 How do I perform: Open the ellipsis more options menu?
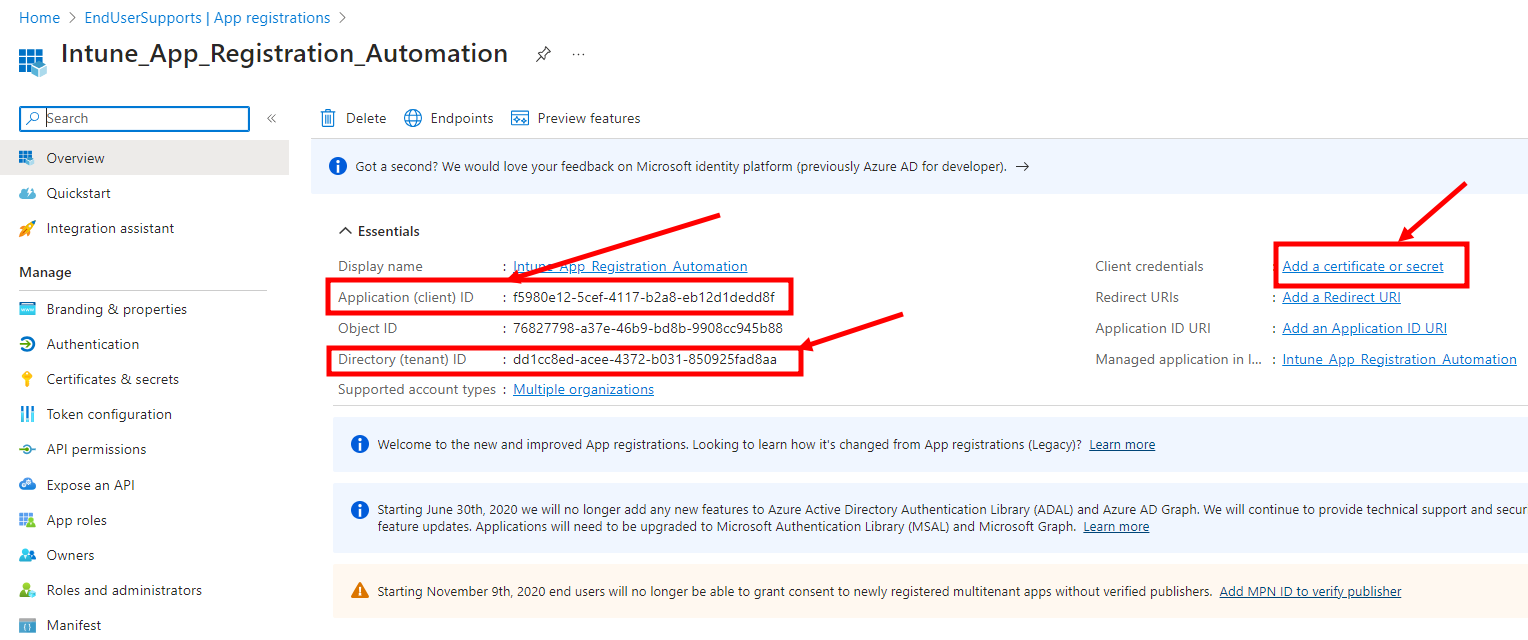[578, 54]
